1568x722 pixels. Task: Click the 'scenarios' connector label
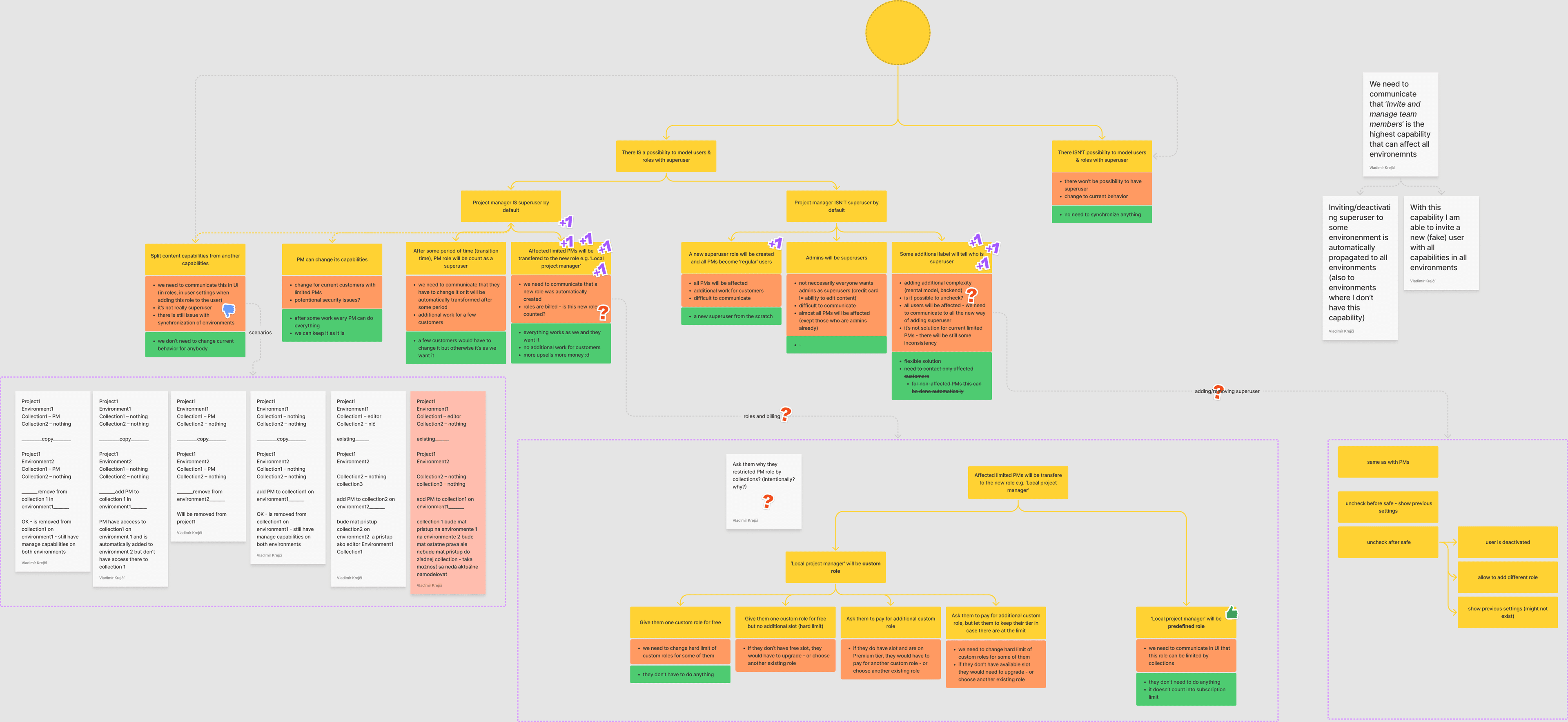[260, 333]
